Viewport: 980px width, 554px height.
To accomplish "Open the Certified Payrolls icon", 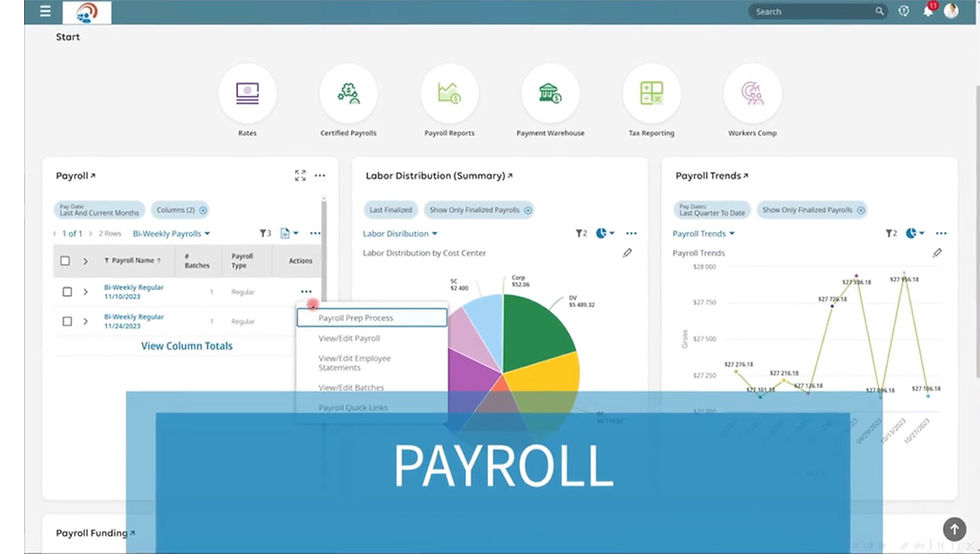I will click(x=348, y=93).
